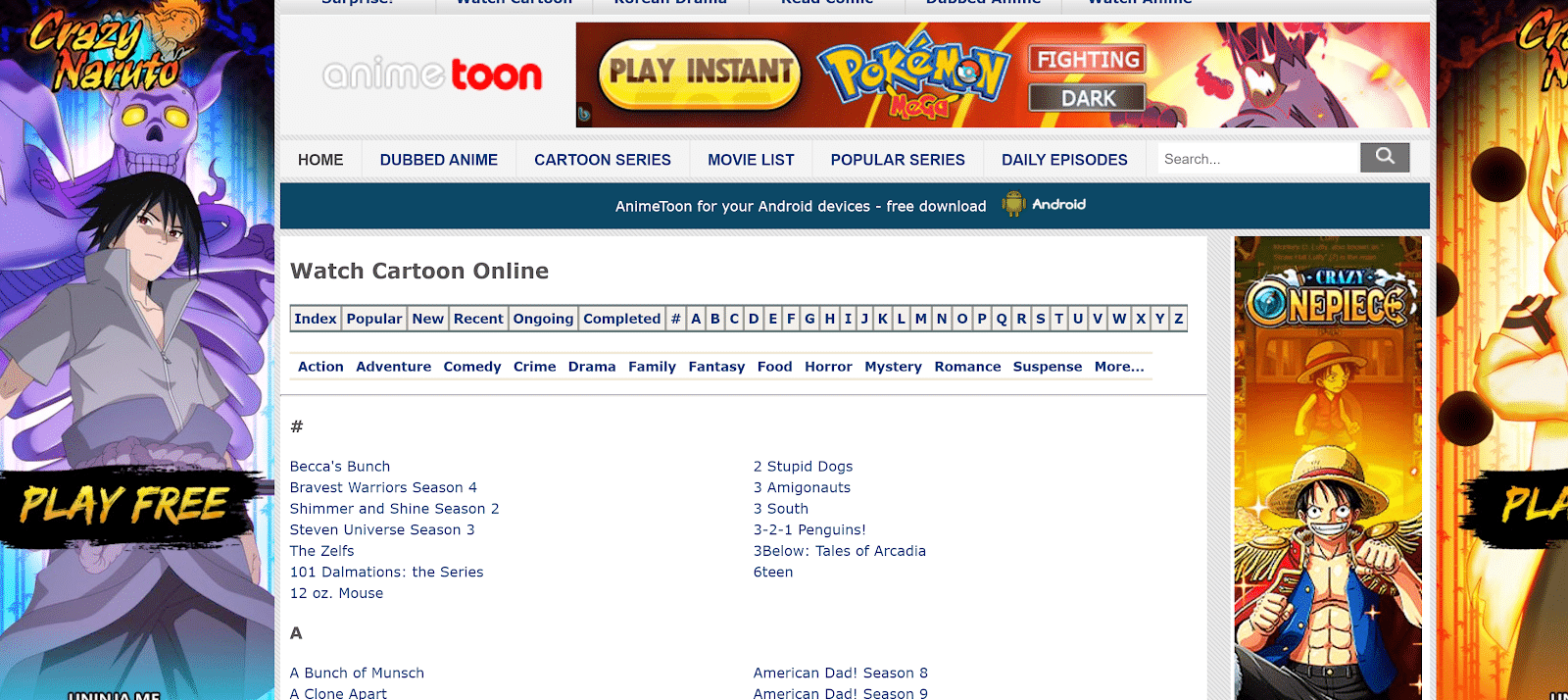Image resolution: width=1568 pixels, height=700 pixels.
Task: Open 3Below: Tales of Arcadia
Action: point(840,551)
